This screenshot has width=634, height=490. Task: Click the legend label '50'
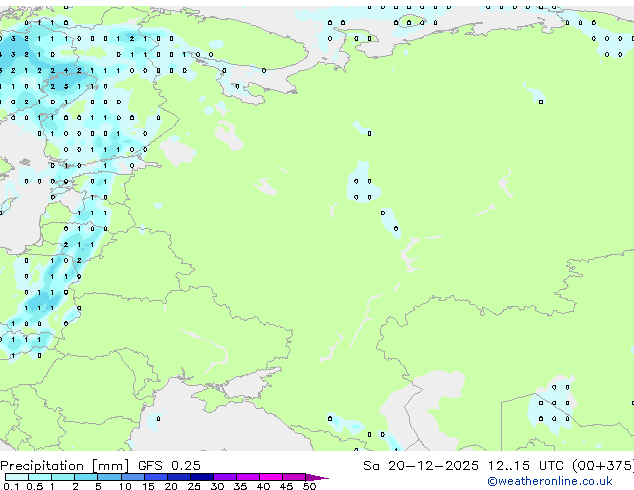(x=309, y=486)
